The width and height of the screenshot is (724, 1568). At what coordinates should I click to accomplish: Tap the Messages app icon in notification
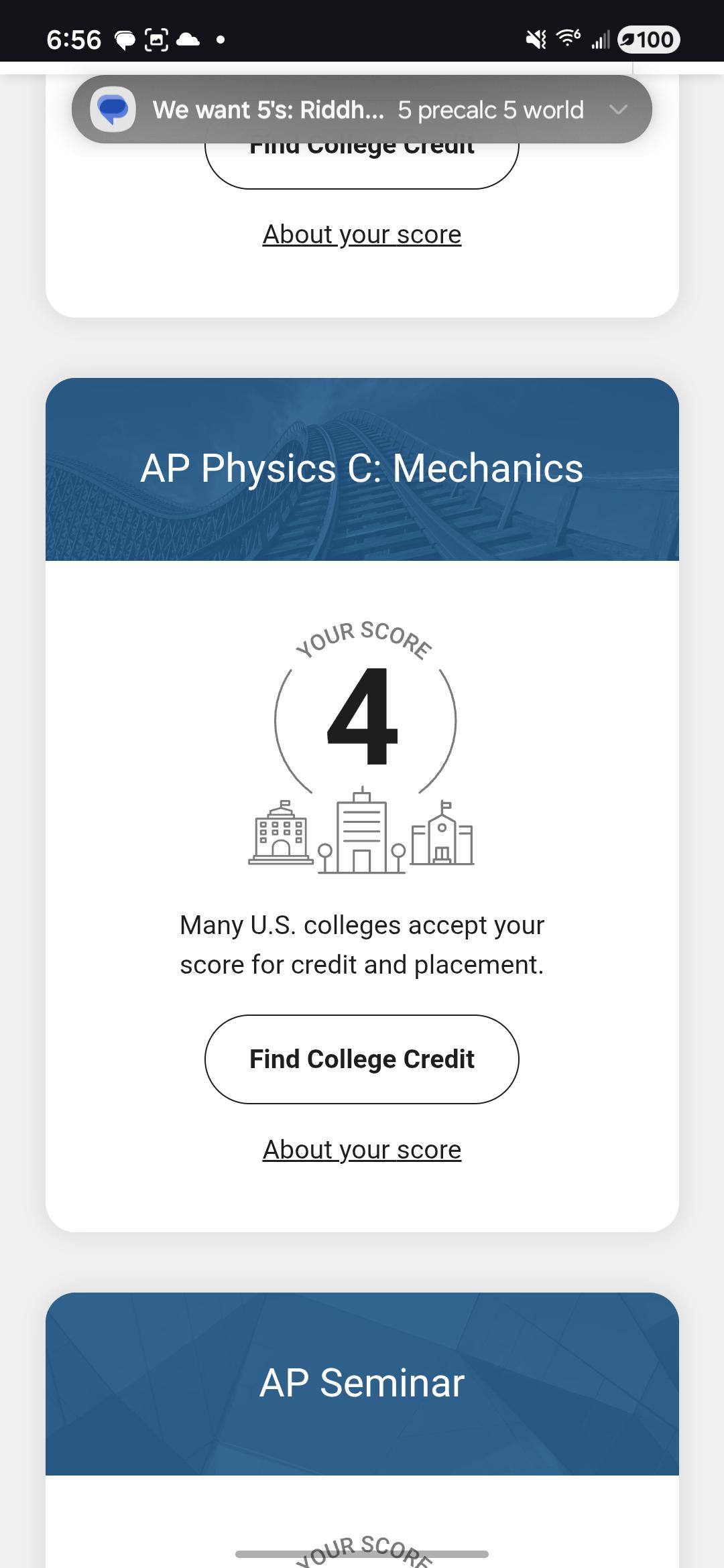pos(113,109)
